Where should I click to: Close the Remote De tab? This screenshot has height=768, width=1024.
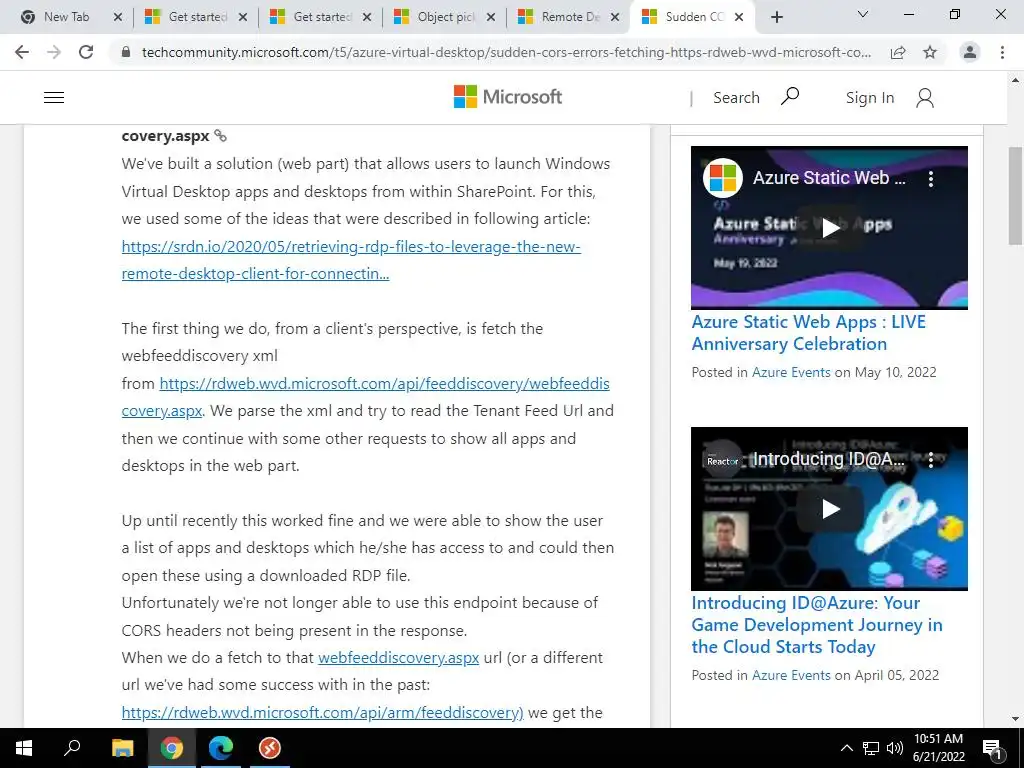coord(615,17)
